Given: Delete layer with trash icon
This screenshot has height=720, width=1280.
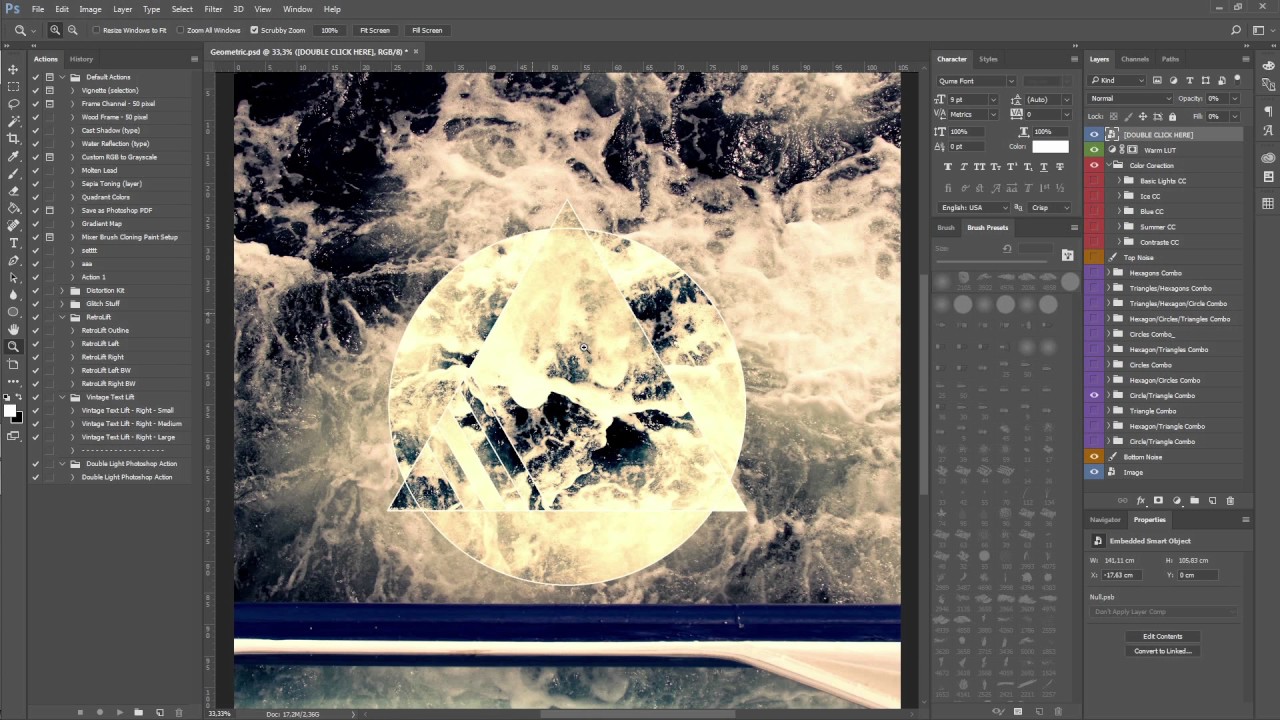Looking at the screenshot, I should [x=1231, y=500].
